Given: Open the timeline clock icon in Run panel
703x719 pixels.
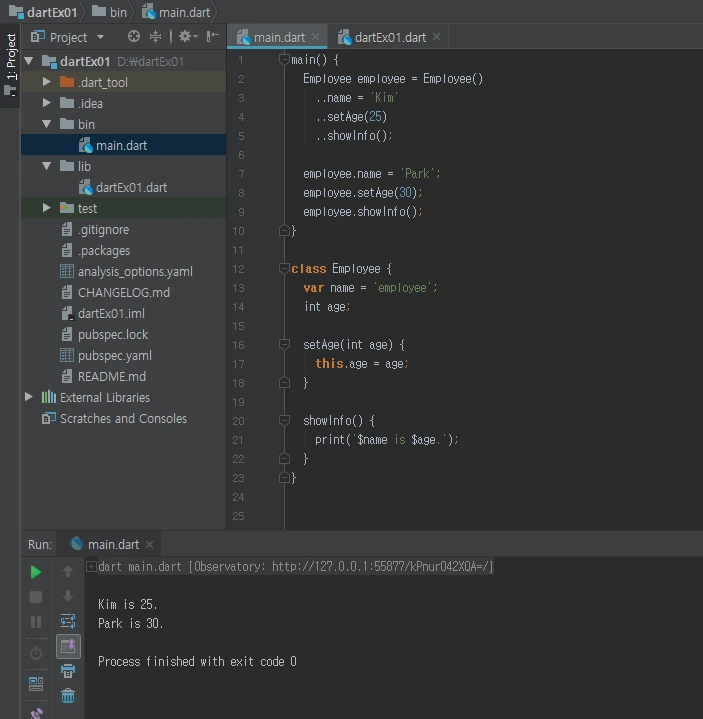Looking at the screenshot, I should click(x=36, y=653).
